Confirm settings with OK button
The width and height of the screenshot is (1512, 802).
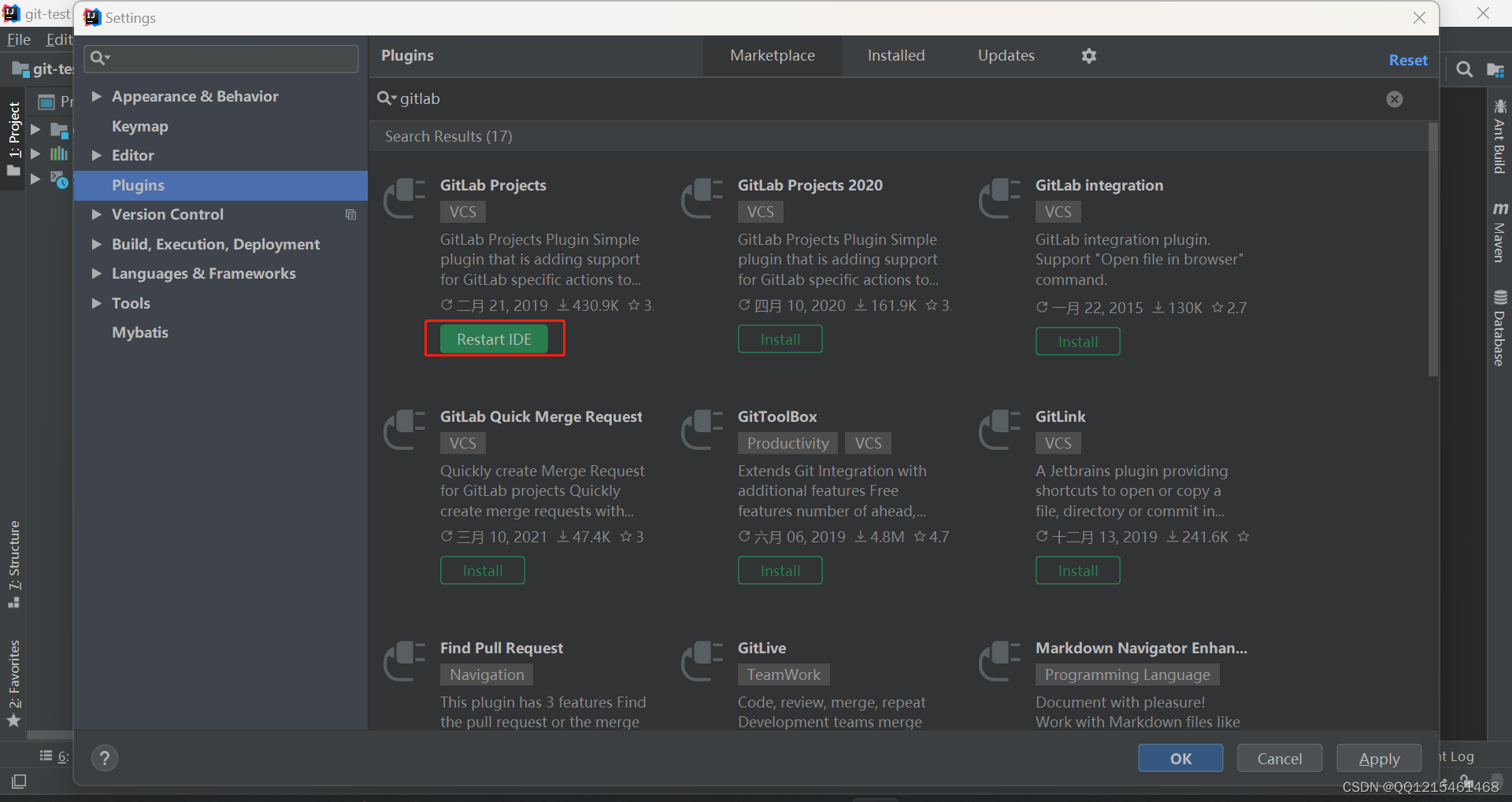[1180, 759]
